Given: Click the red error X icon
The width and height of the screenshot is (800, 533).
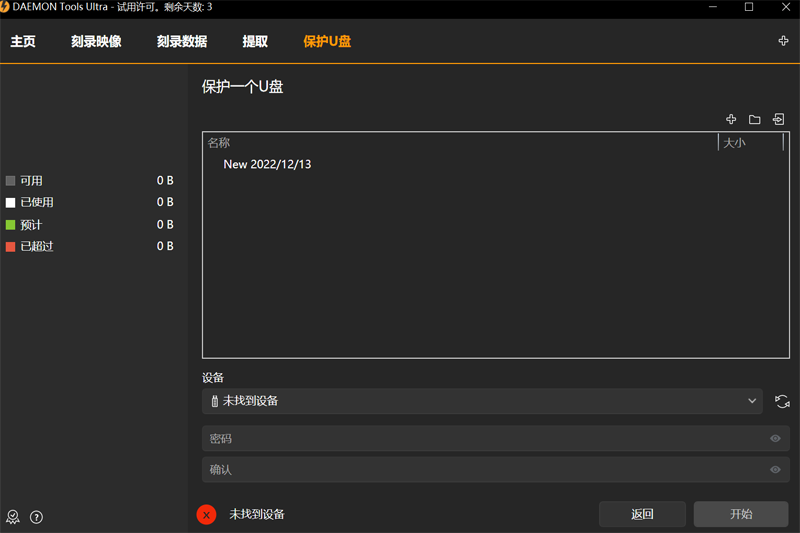Looking at the screenshot, I should (207, 515).
